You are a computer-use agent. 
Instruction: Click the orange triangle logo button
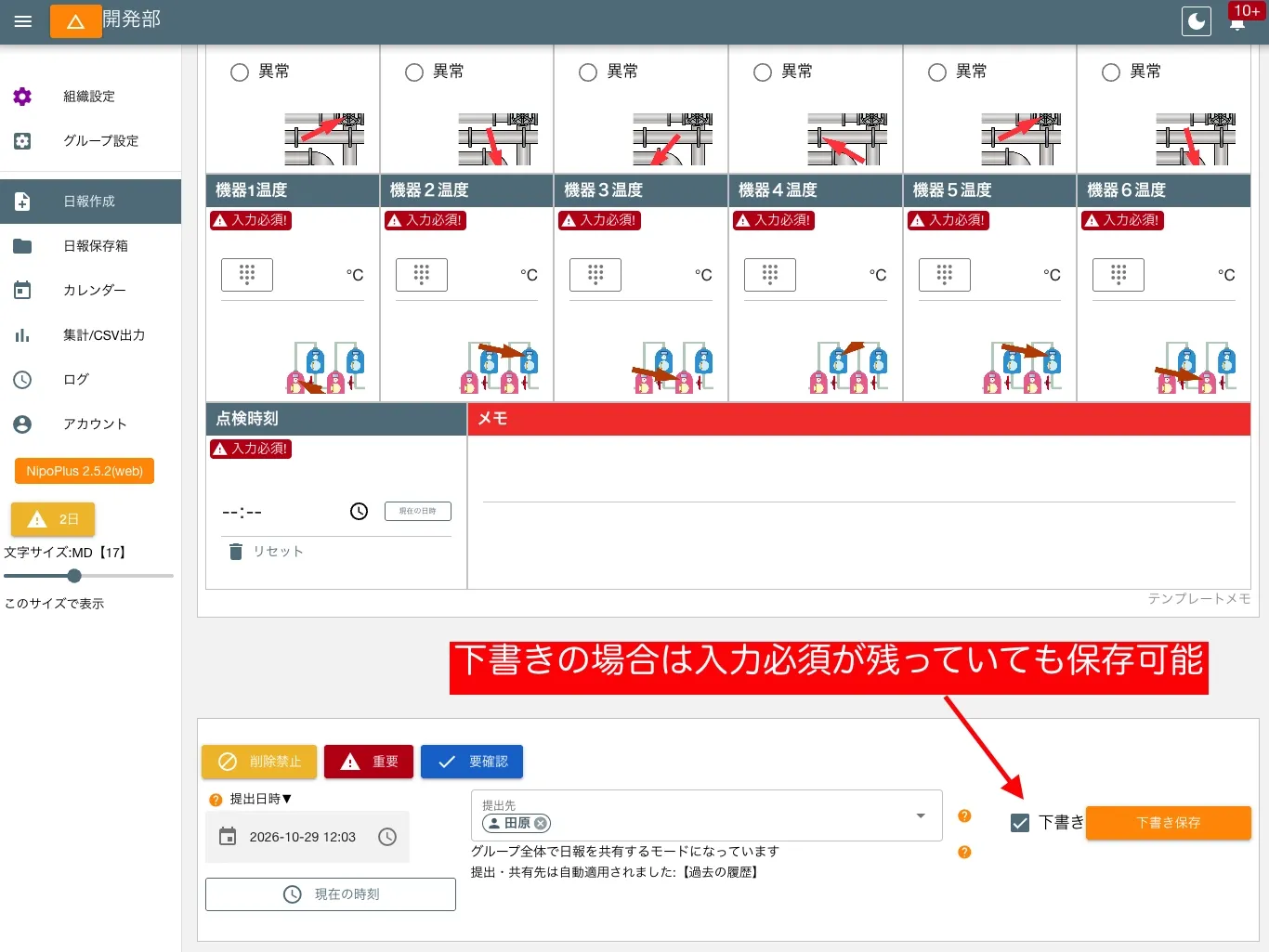click(x=76, y=21)
